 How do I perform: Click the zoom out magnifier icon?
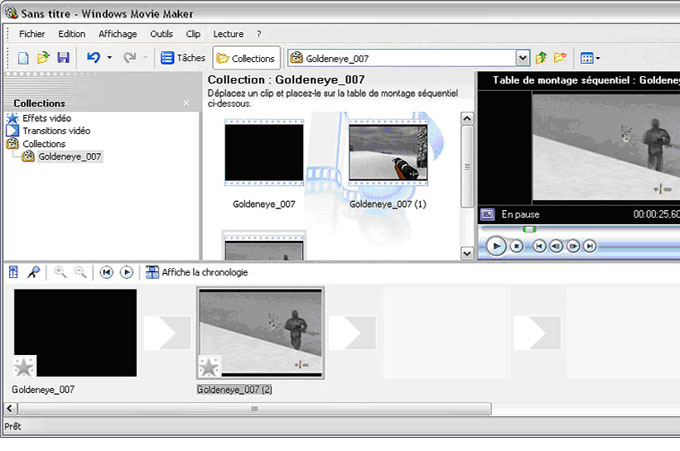(x=80, y=272)
